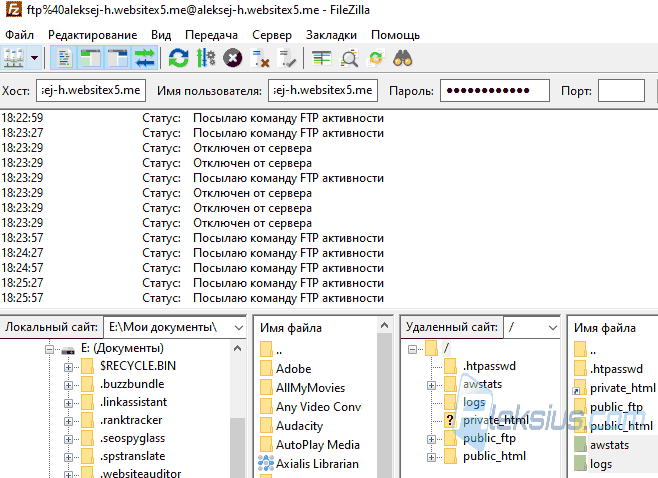Click local tree scrollbar up arrow
Screen dimensions: 658x478
[x=238, y=348]
